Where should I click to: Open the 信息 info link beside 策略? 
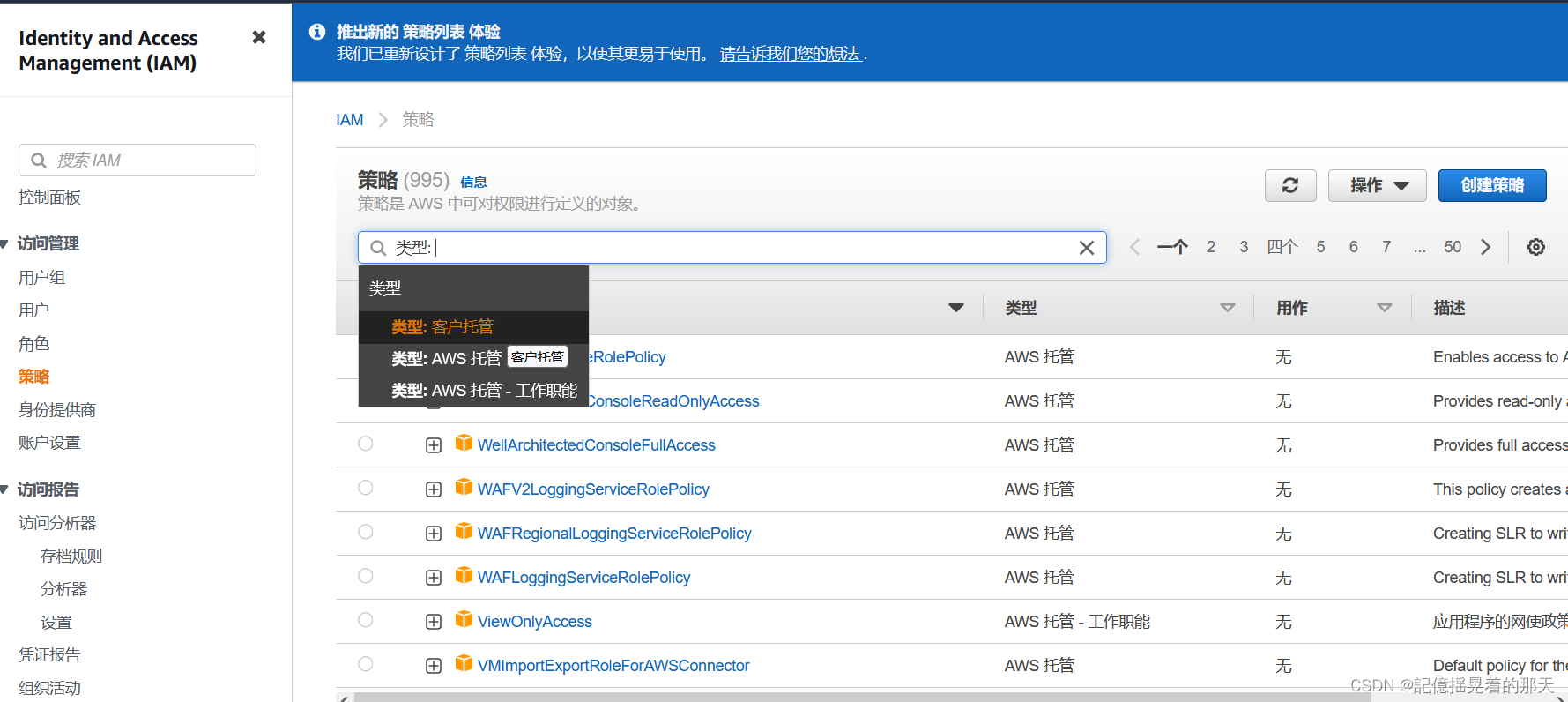pos(473,183)
